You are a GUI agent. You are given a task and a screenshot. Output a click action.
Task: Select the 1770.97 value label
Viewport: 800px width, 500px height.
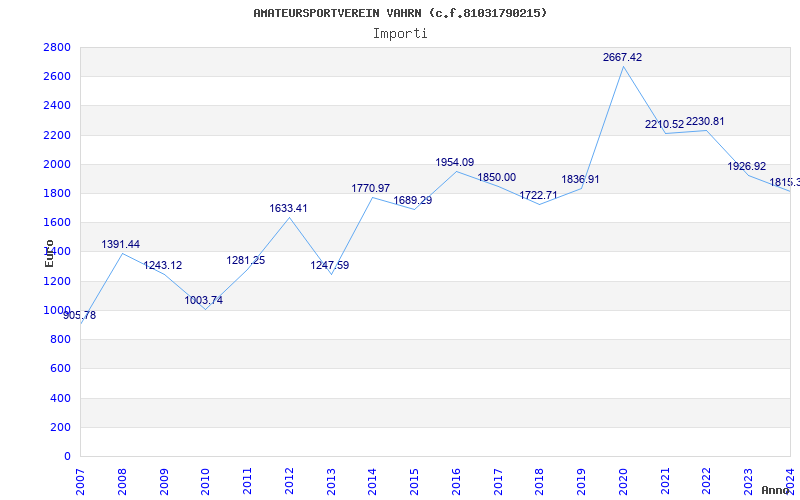pos(370,188)
